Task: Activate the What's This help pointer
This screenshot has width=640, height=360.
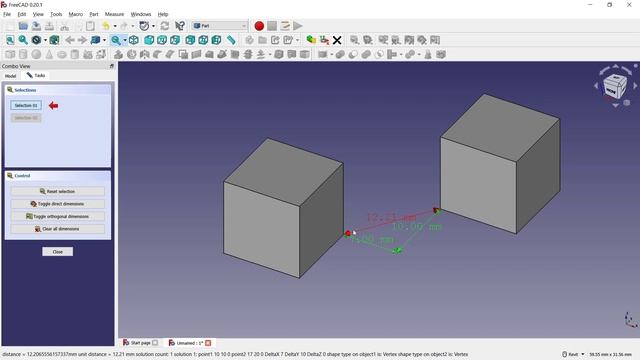Action: (180, 26)
